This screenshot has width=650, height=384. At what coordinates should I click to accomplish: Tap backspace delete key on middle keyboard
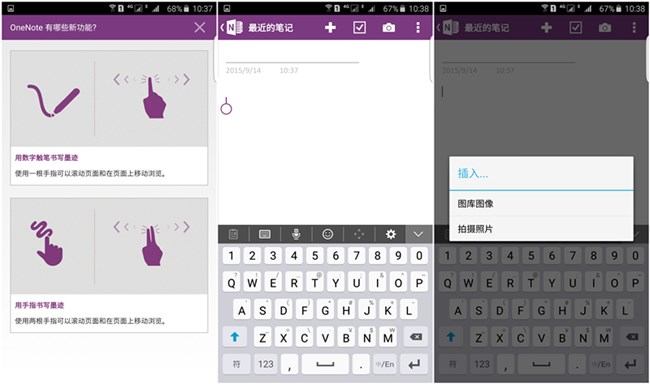416,337
